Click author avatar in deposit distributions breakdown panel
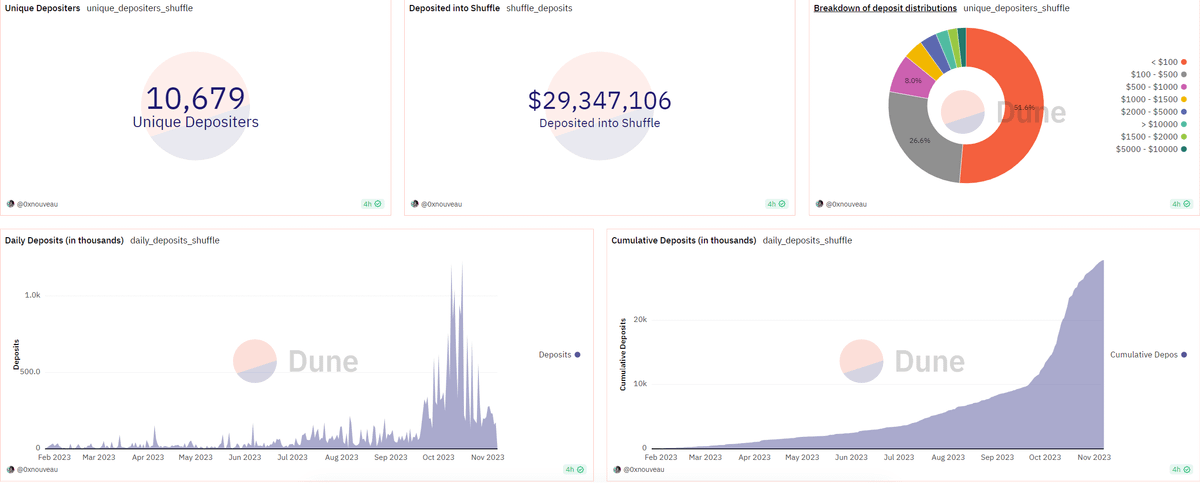The width and height of the screenshot is (1200, 483). 819,204
